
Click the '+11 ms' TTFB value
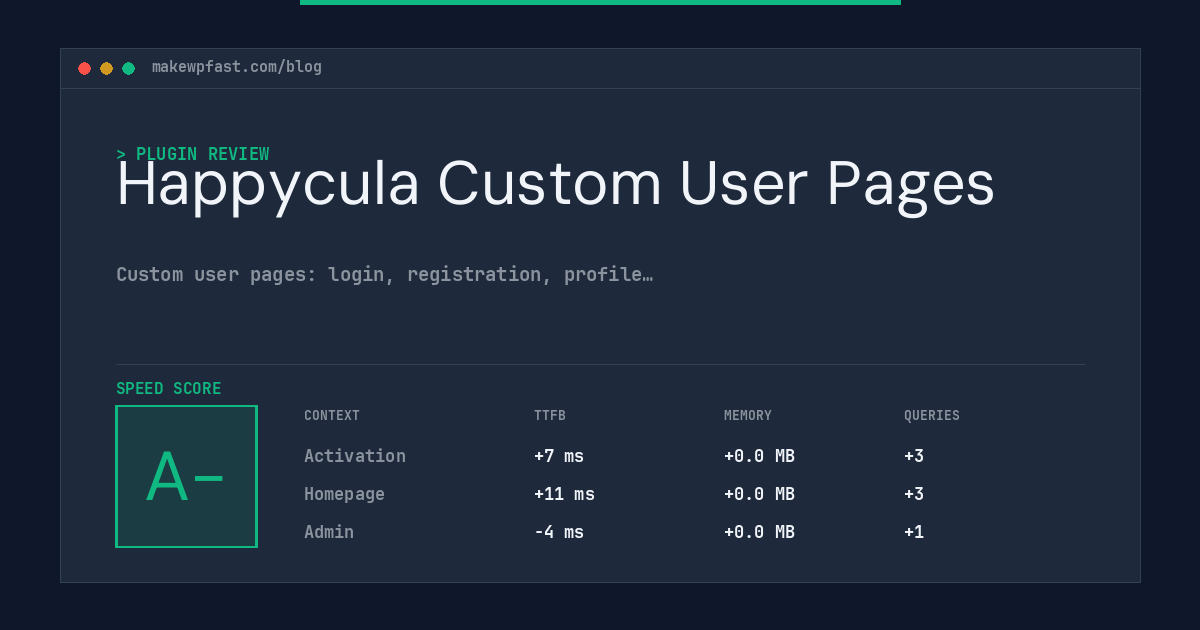pos(564,494)
